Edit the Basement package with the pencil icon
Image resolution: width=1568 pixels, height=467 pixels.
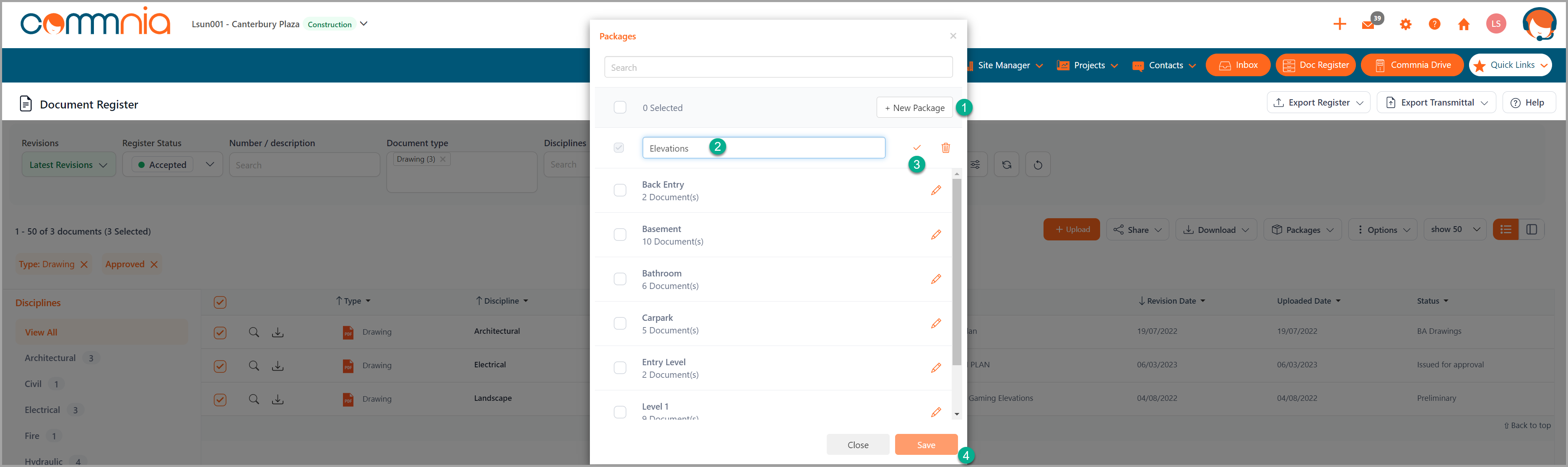(x=936, y=235)
